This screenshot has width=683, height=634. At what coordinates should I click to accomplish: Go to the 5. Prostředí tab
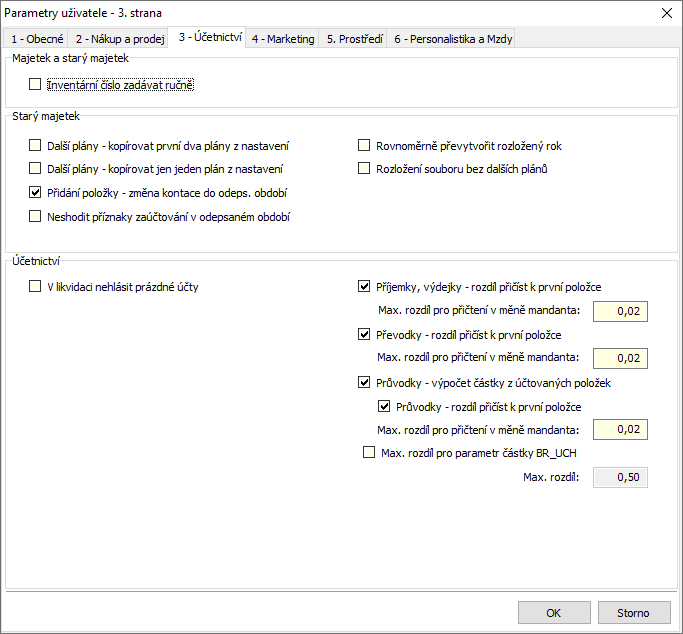tap(355, 39)
